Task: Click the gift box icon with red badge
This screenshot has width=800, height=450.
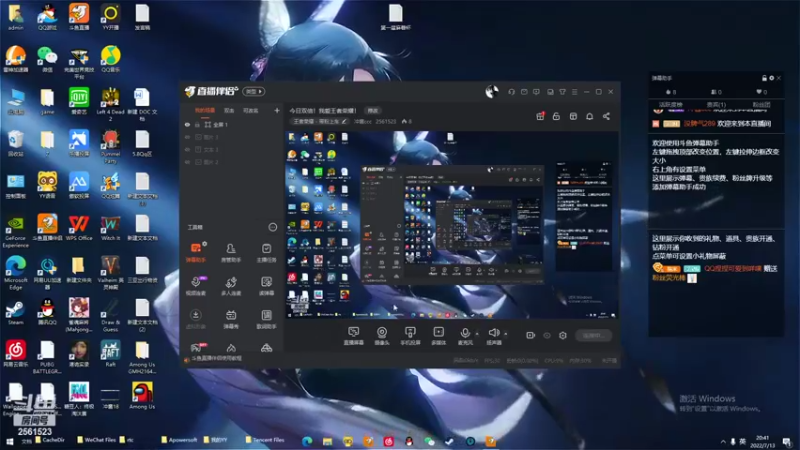Action: click(x=540, y=116)
